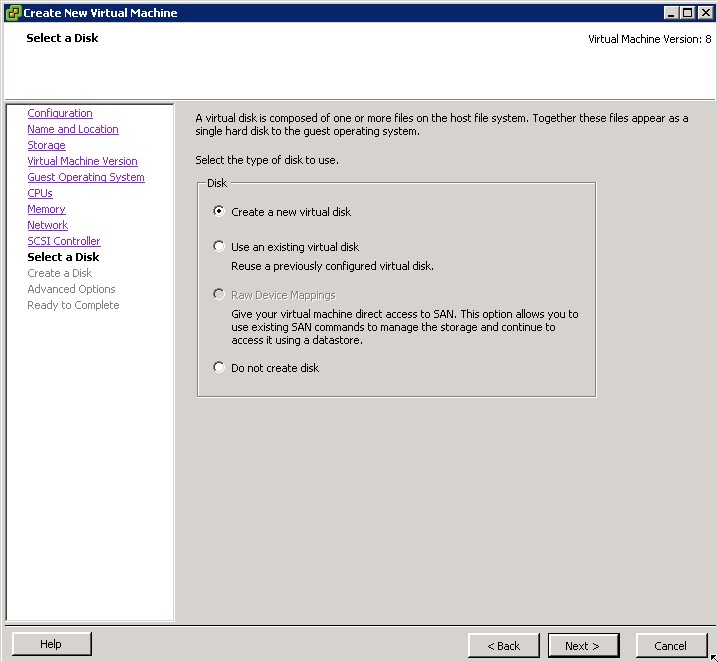The height and width of the screenshot is (662, 718).
Task: Click the VMware icon in the title bar
Action: 12,12
